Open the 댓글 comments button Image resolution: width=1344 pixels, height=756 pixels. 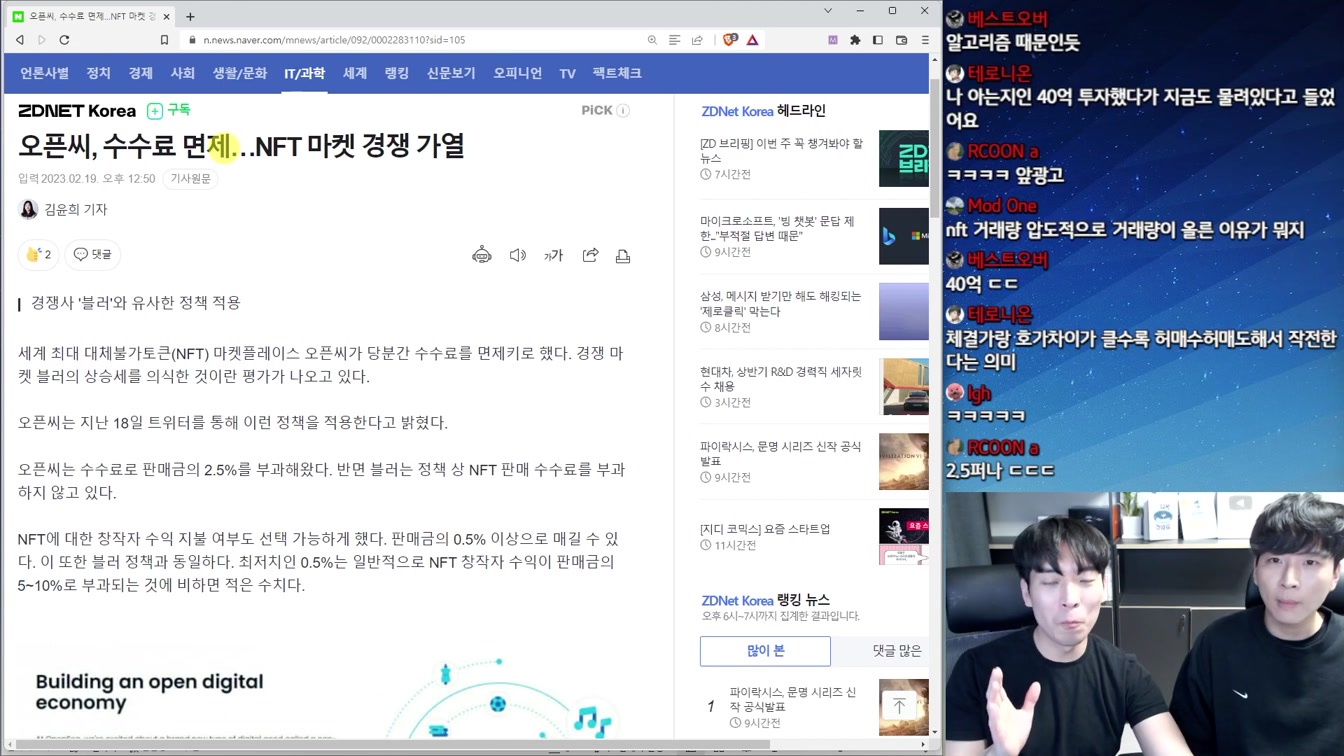[x=93, y=255]
